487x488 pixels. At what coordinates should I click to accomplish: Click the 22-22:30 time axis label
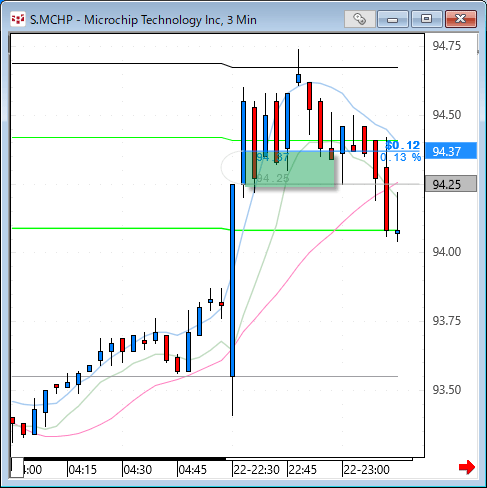click(256, 470)
